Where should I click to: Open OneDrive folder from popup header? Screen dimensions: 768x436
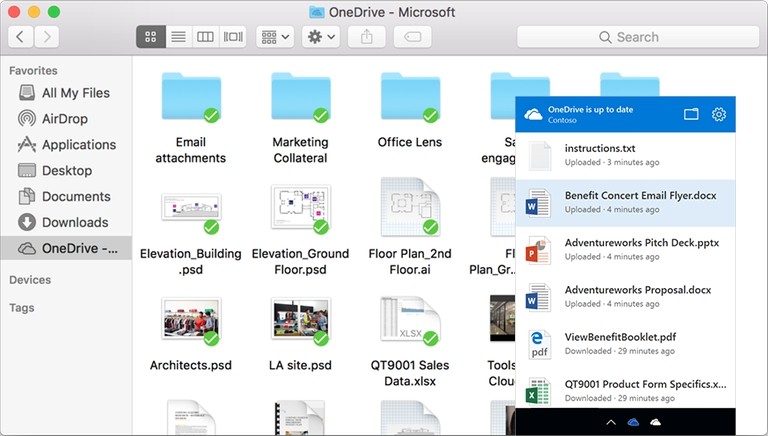pyautogui.click(x=691, y=114)
